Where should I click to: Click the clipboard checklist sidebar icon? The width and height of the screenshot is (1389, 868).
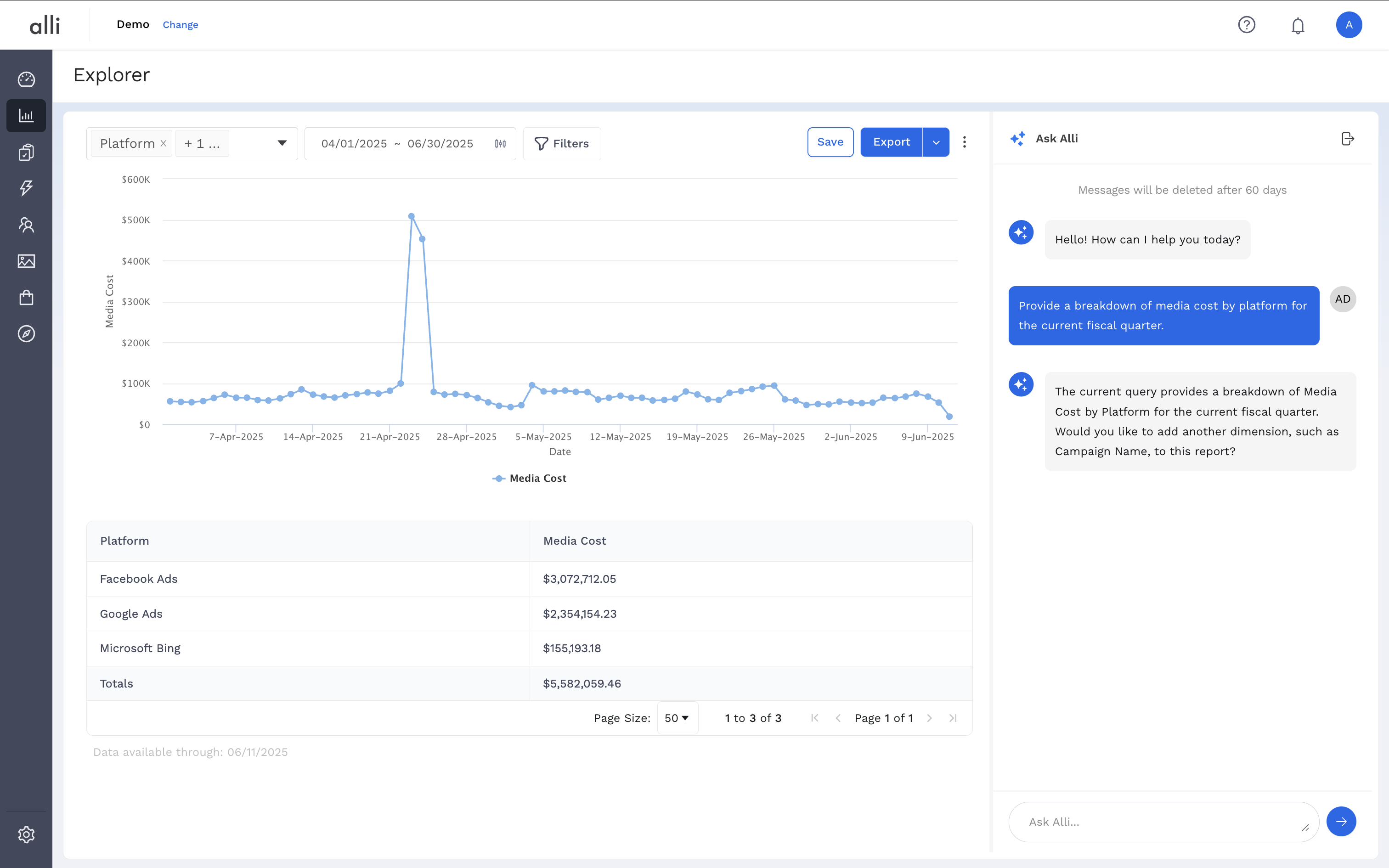click(x=26, y=152)
